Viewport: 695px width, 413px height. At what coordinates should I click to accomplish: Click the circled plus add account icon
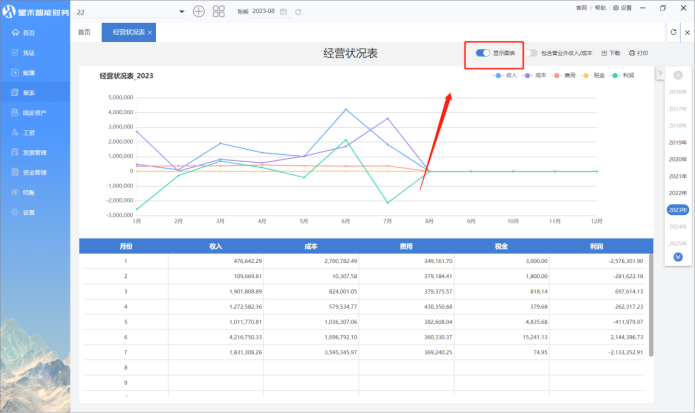199,12
